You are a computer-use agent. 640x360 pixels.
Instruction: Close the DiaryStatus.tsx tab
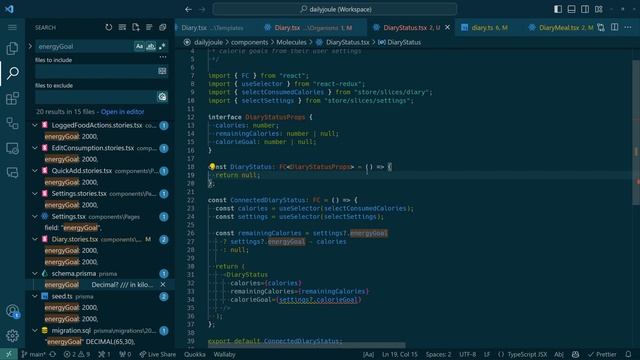[447, 27]
